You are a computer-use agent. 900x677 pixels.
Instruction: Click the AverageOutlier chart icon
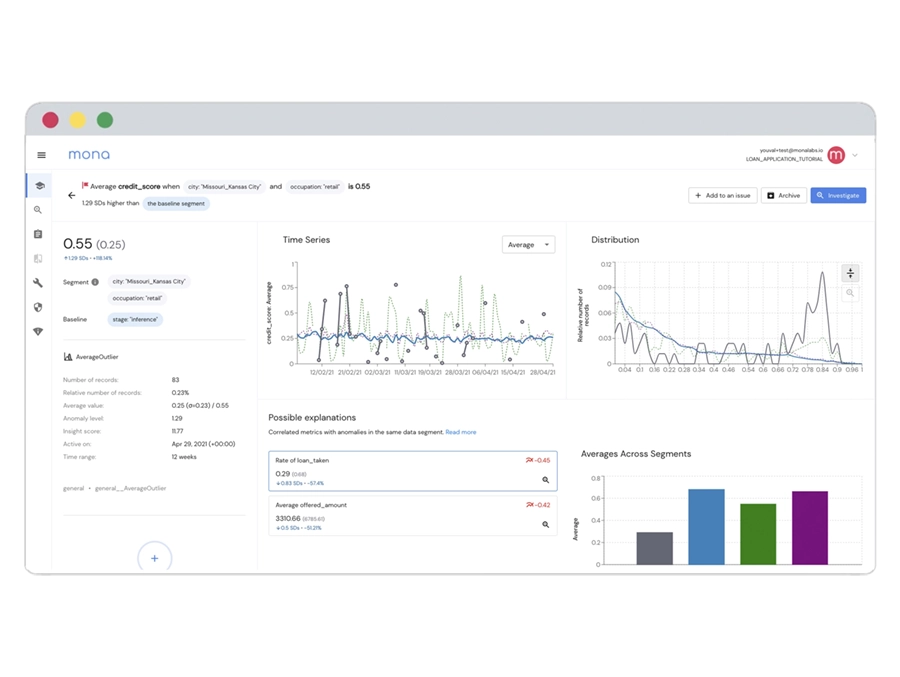[68, 357]
